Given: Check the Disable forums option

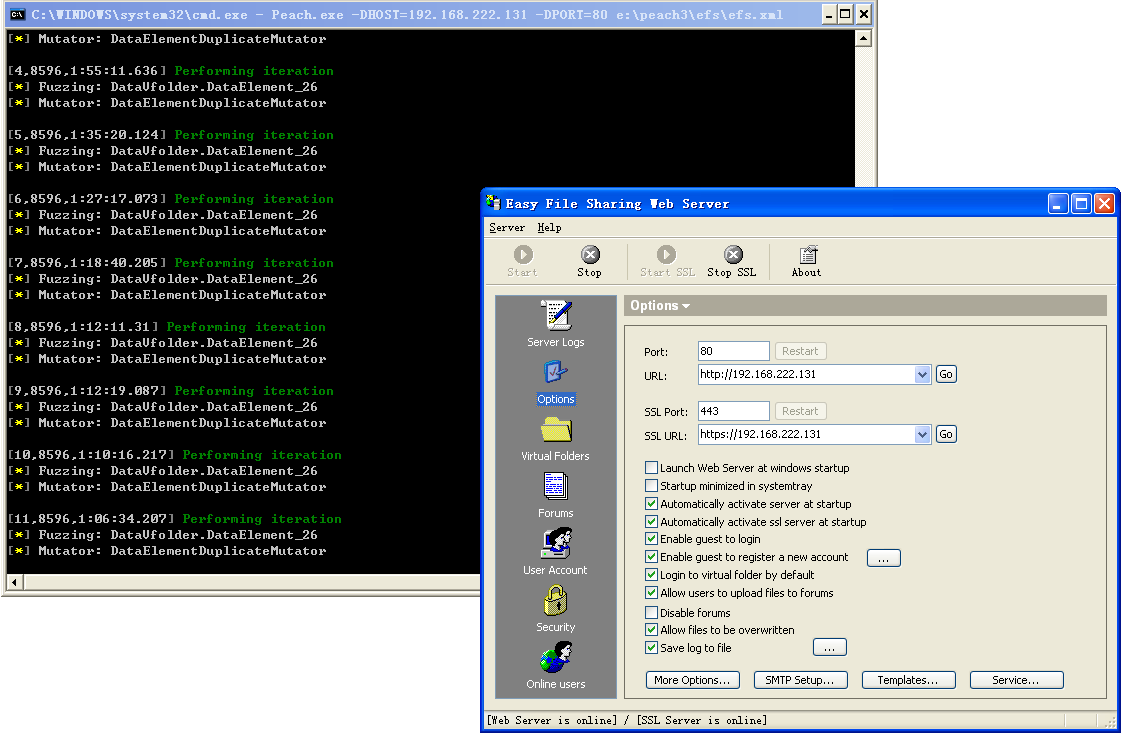Looking at the screenshot, I should pos(651,612).
